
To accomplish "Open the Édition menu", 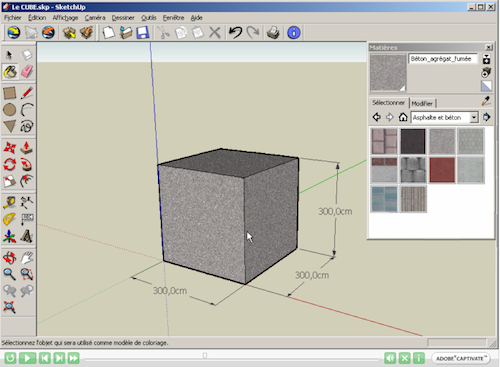I will coord(37,18).
